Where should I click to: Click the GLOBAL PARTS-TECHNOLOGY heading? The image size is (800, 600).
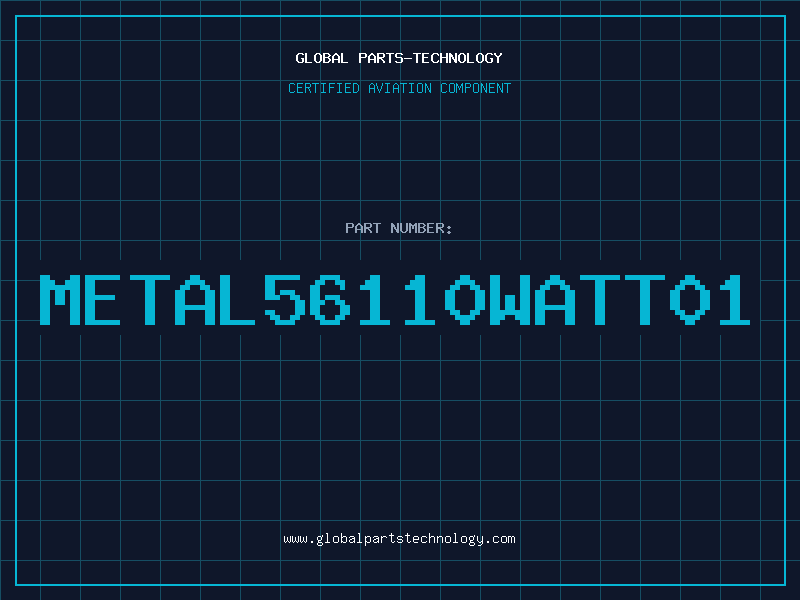pos(399,58)
